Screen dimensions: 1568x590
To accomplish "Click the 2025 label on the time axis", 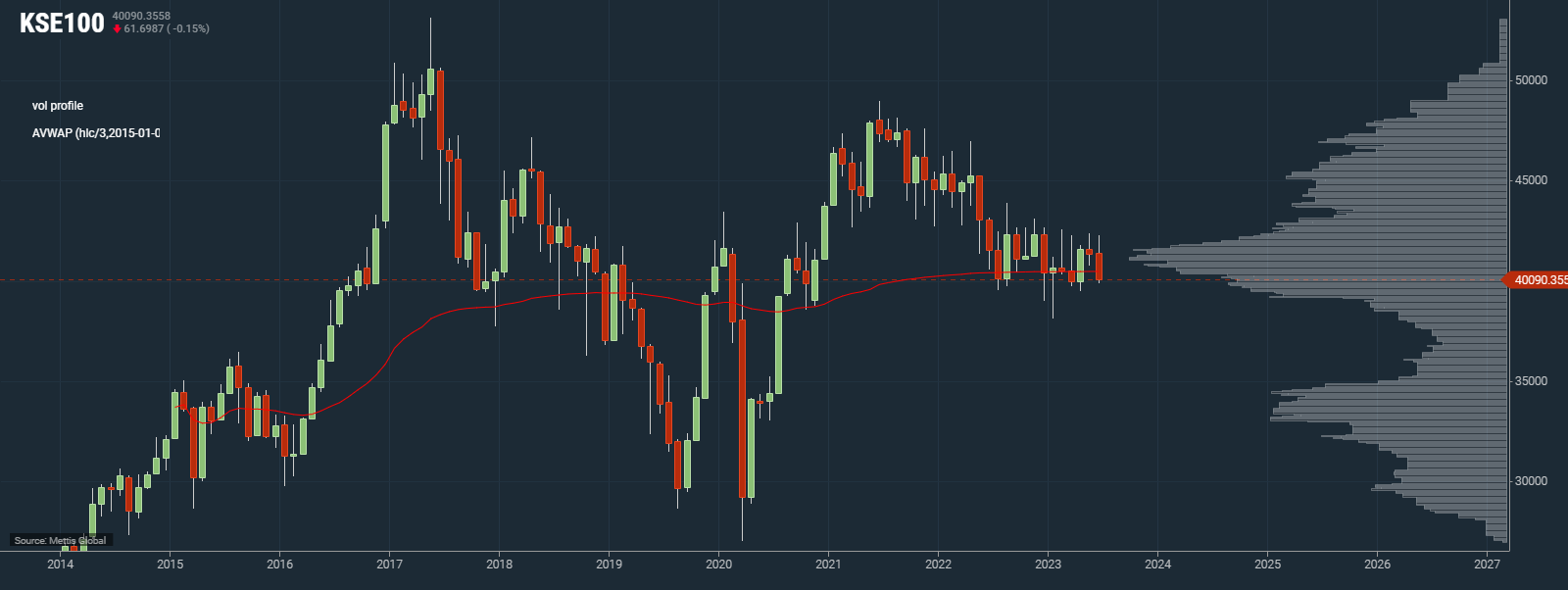I will (1268, 564).
